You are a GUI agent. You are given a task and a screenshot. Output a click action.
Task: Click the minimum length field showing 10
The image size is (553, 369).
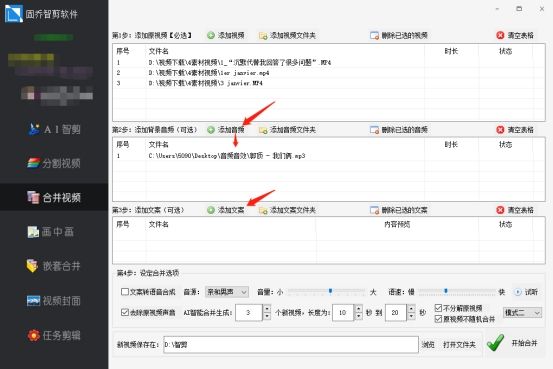(x=343, y=313)
